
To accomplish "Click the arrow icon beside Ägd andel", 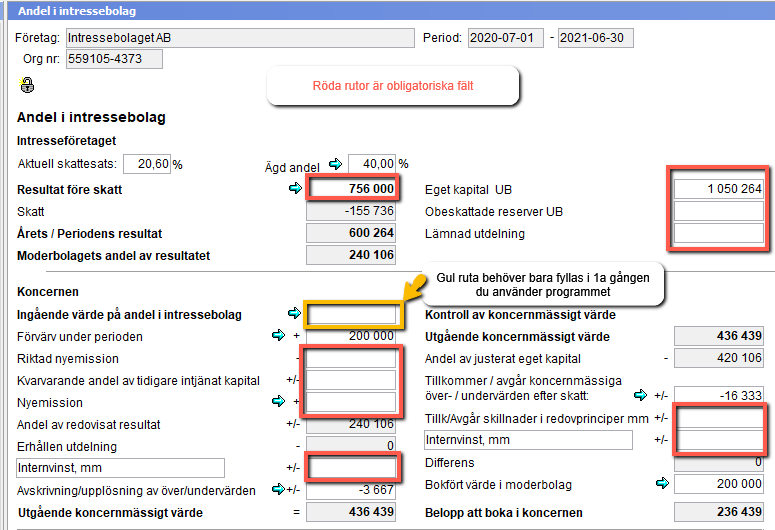I will [x=336, y=164].
